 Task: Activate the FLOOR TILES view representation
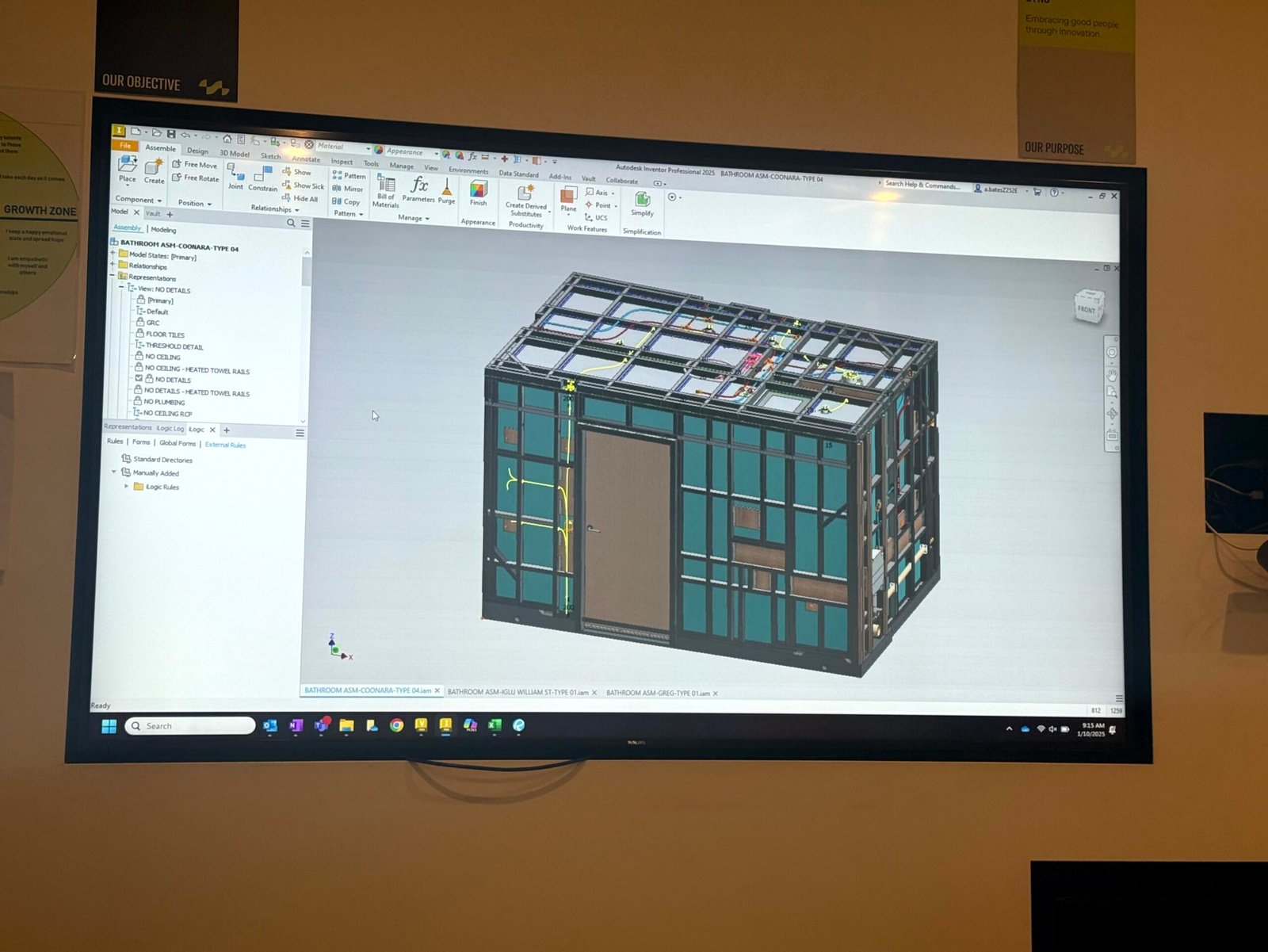(x=164, y=335)
